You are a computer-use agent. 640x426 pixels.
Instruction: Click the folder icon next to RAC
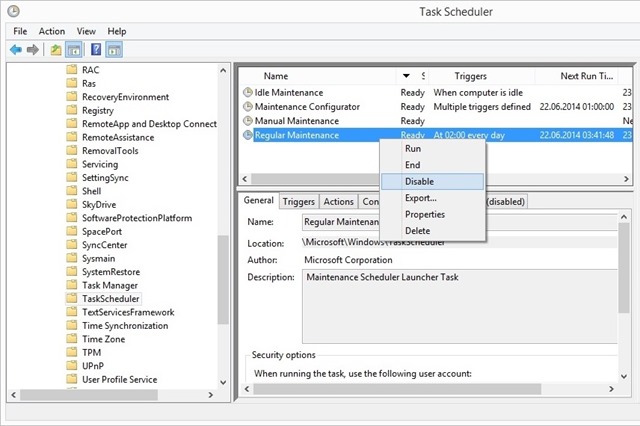pyautogui.click(x=72, y=69)
